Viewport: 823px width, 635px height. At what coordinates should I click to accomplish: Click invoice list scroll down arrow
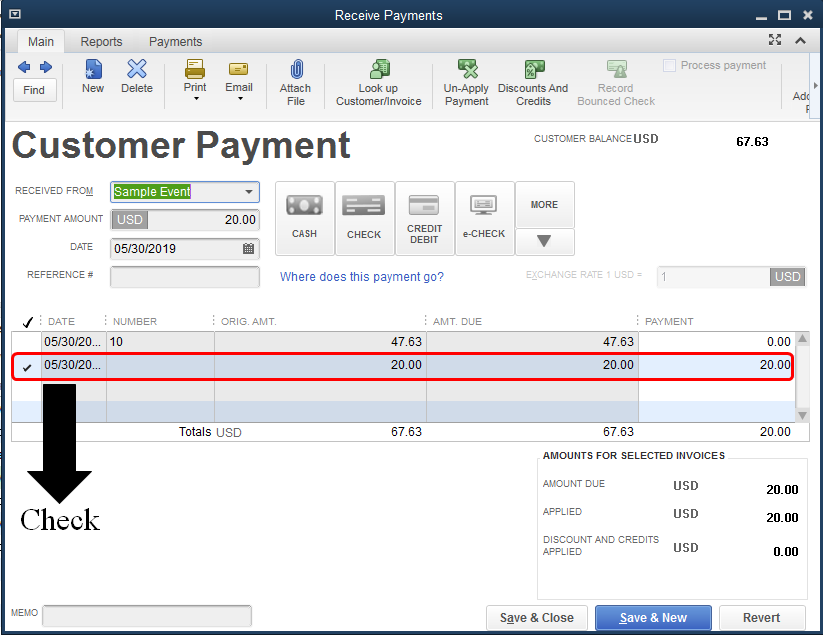803,416
